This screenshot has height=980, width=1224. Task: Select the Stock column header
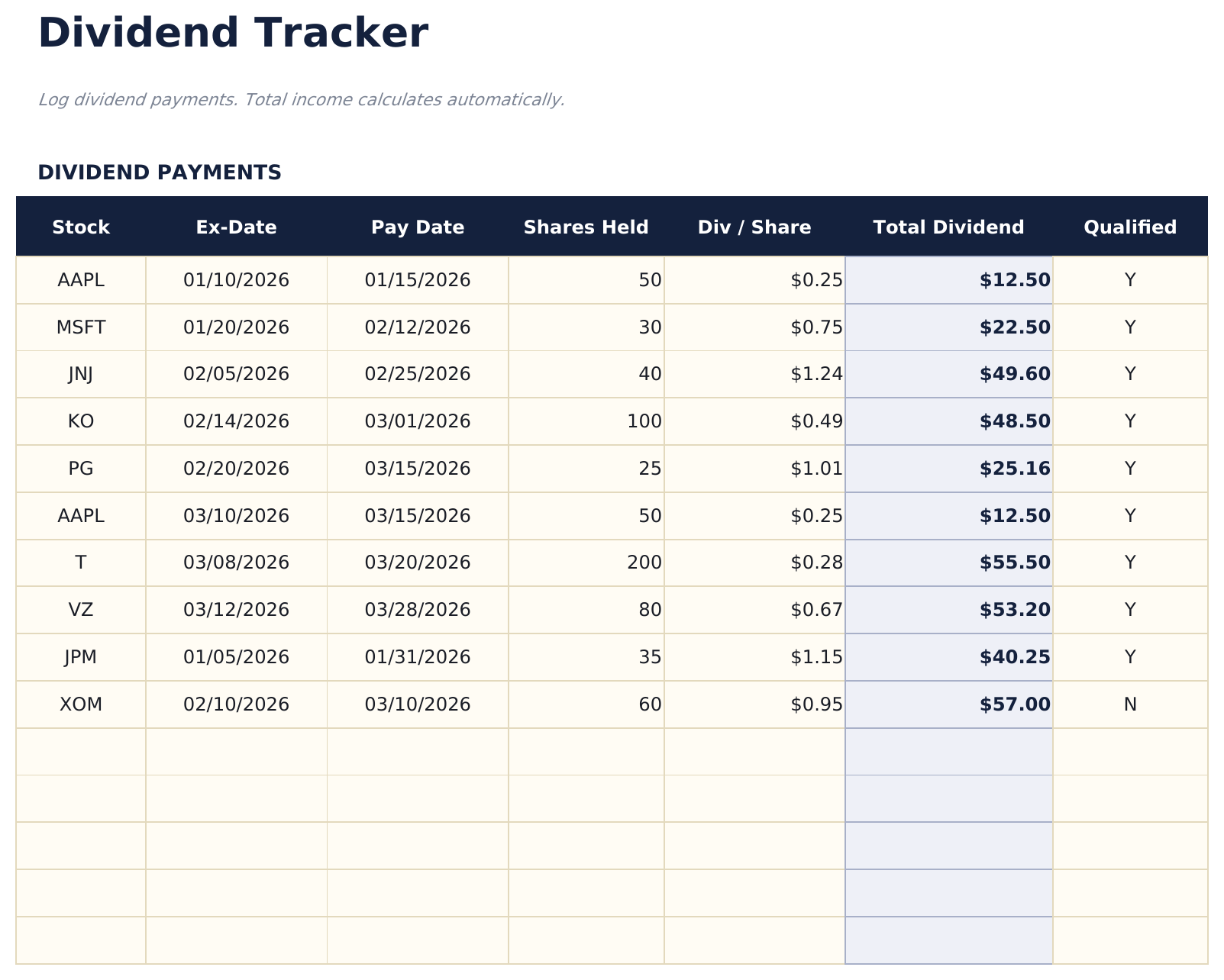[x=81, y=227]
